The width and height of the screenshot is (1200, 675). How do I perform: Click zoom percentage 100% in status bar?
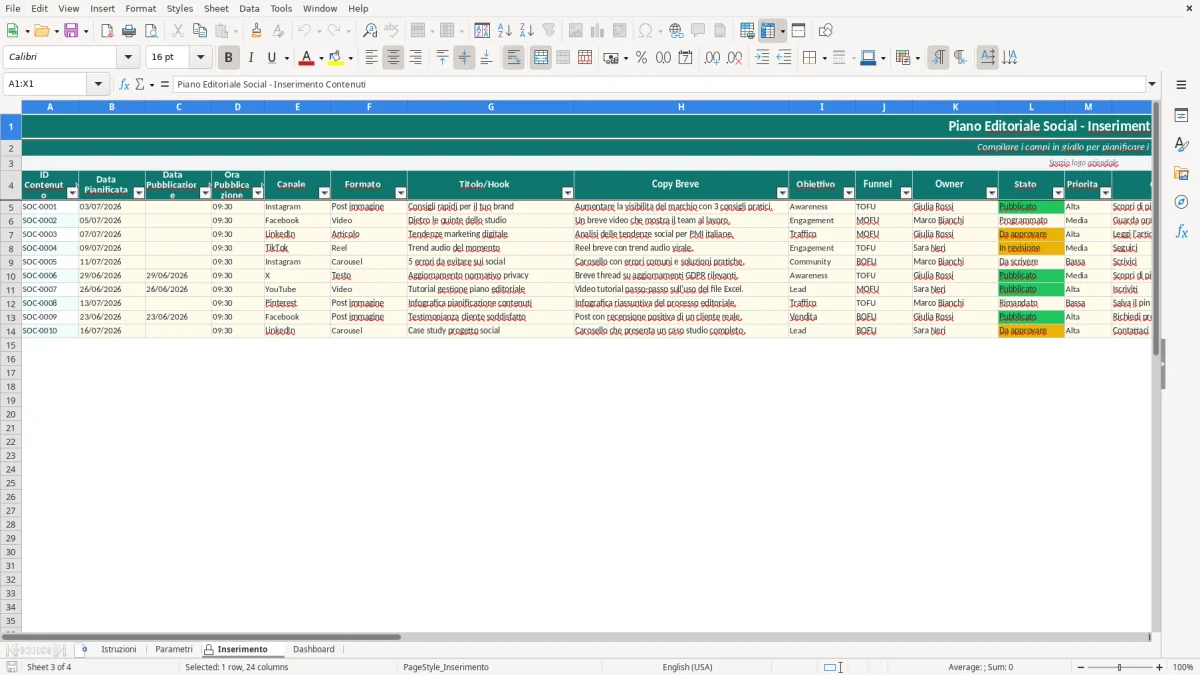(1183, 667)
